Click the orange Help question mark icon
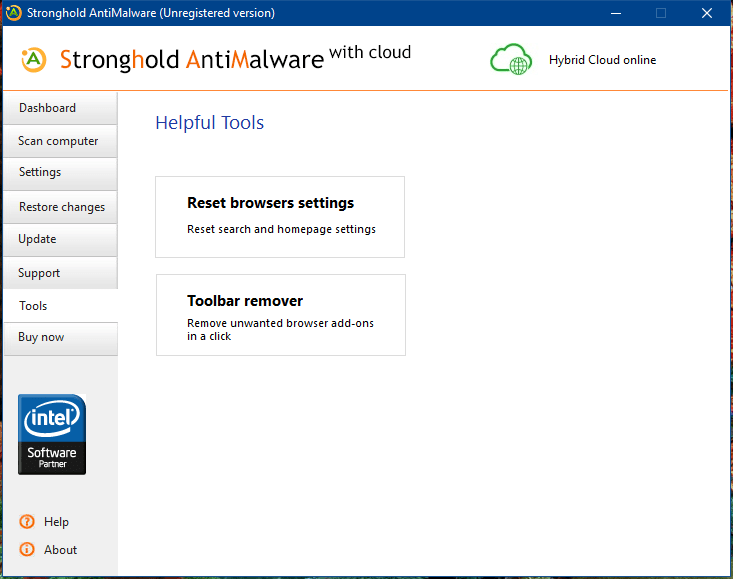 pyautogui.click(x=27, y=522)
